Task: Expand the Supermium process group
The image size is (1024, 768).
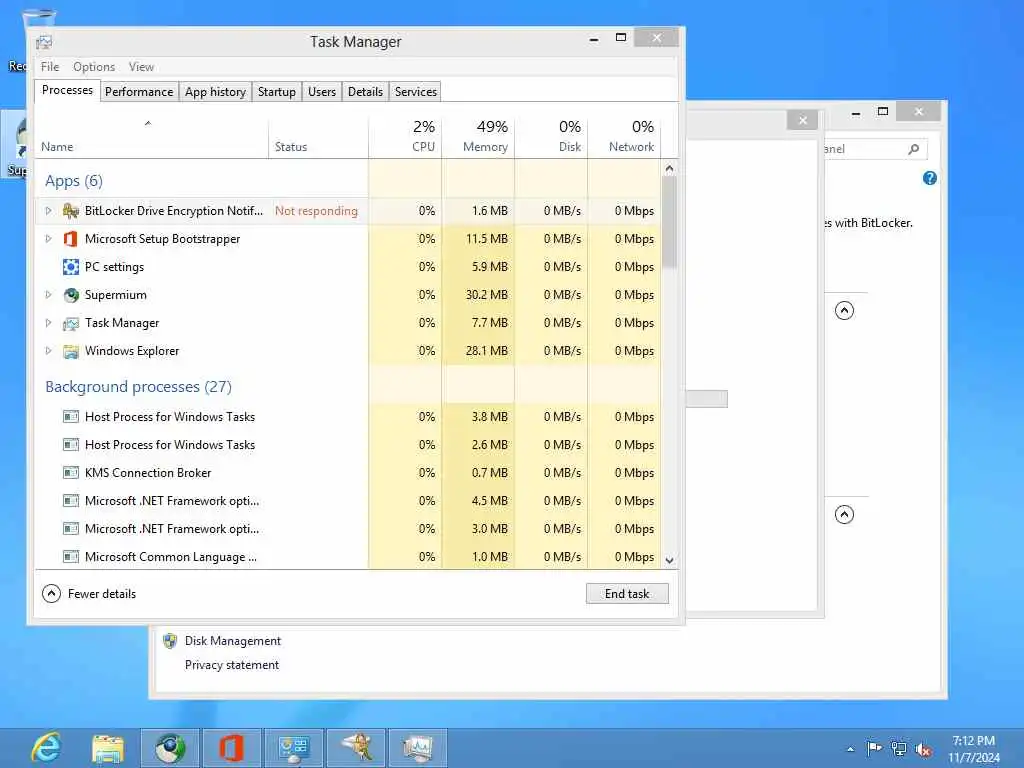Action: coord(48,295)
